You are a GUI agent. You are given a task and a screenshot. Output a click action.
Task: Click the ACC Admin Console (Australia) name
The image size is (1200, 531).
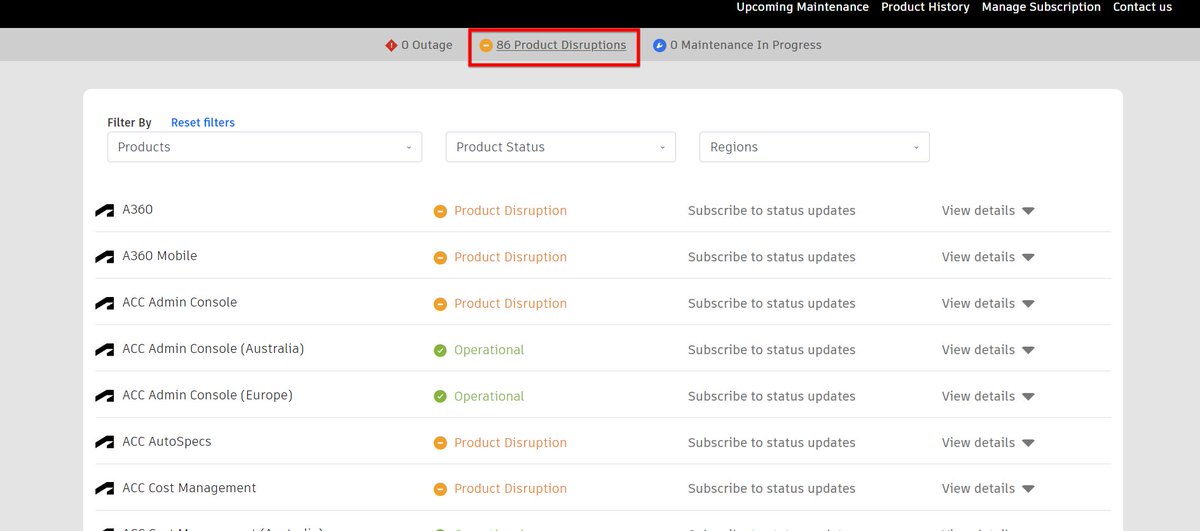213,349
